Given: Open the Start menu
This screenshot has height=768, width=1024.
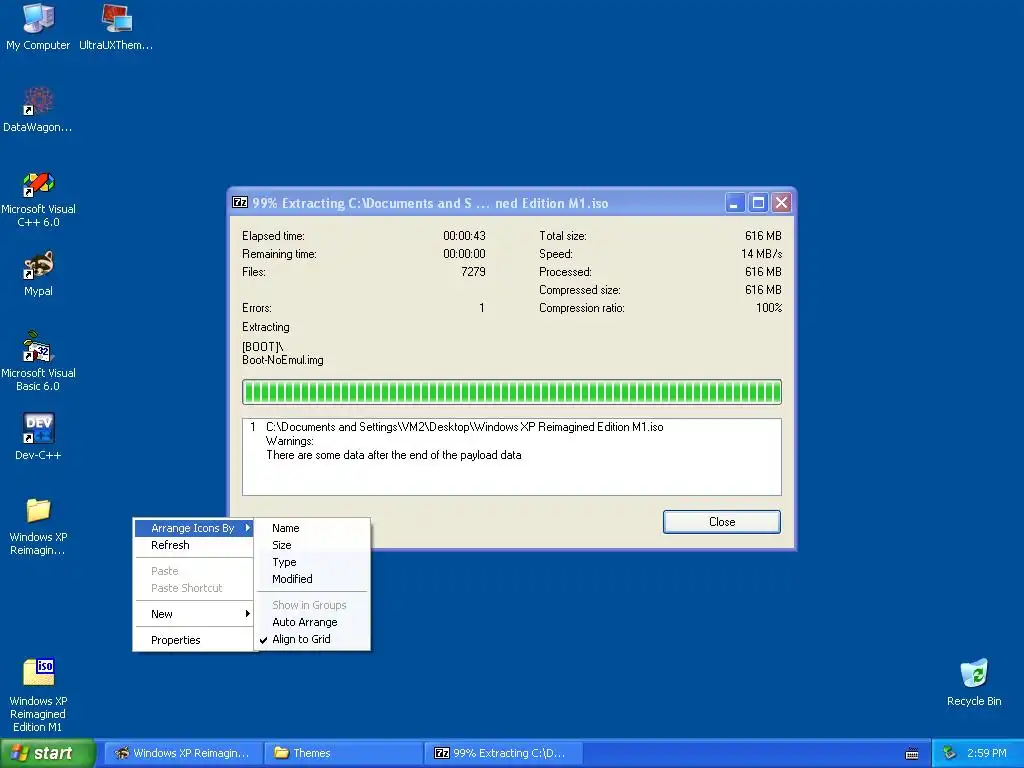Looking at the screenshot, I should [x=47, y=753].
